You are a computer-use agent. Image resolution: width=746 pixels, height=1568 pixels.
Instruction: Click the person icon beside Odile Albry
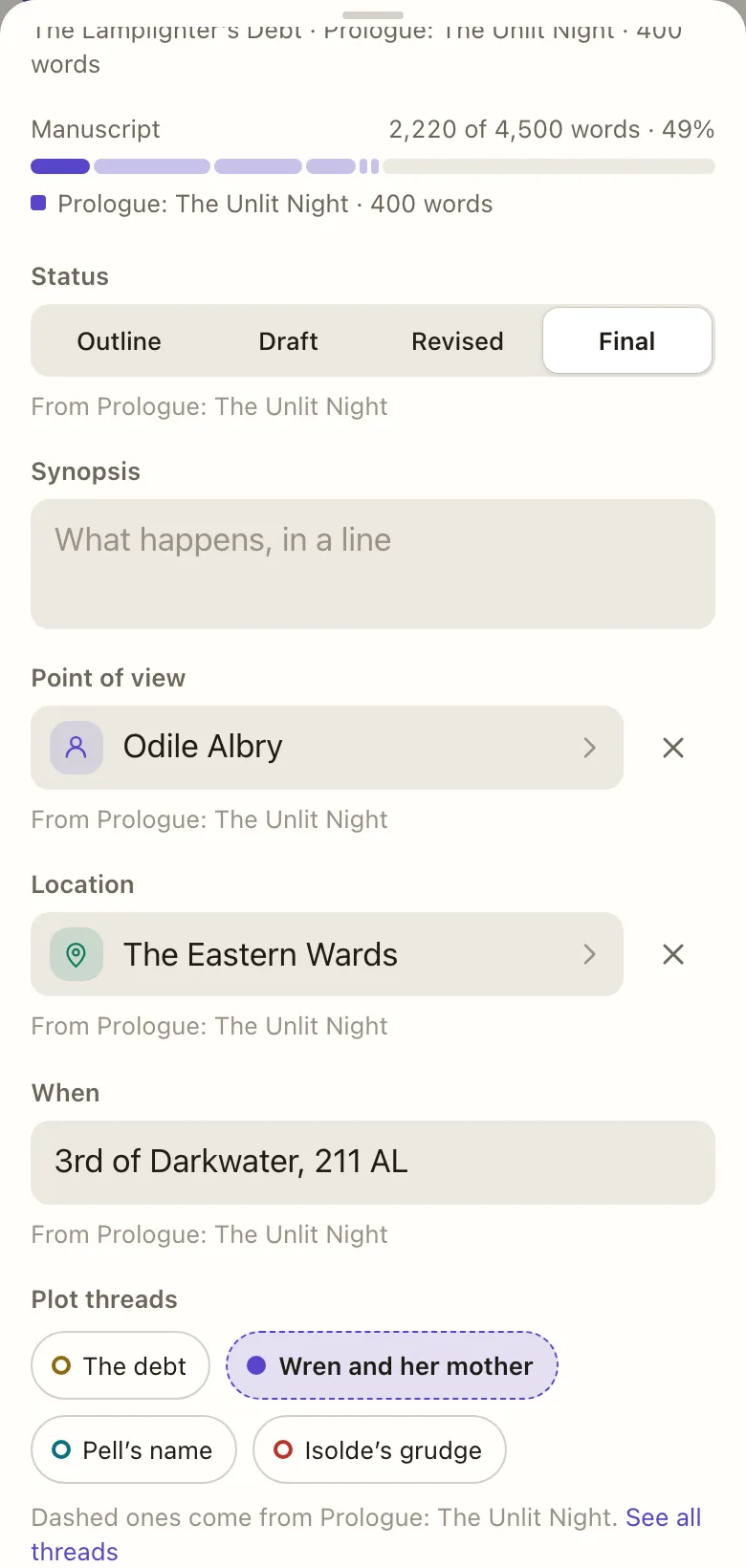tap(77, 747)
